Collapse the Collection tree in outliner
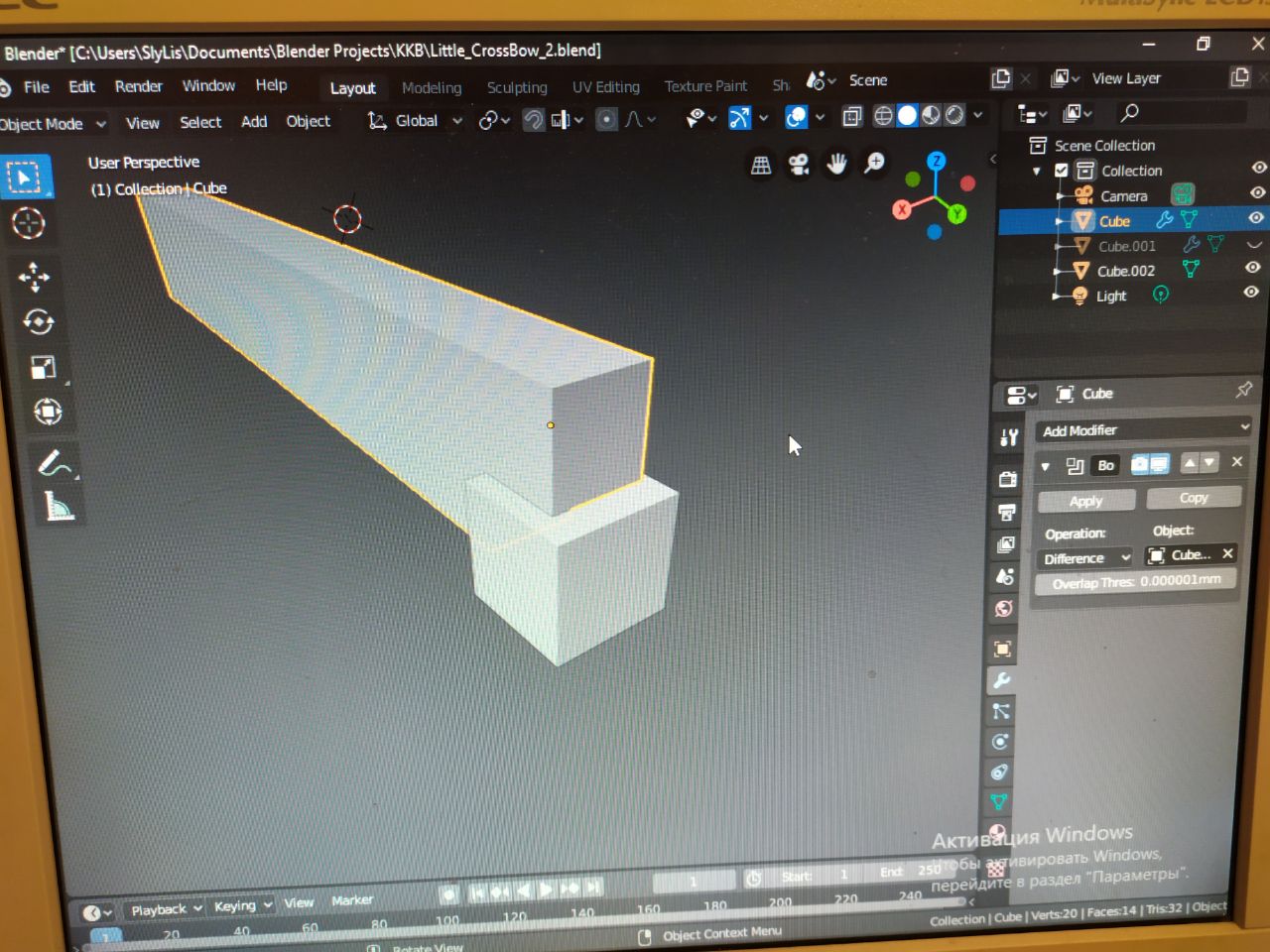The width and height of the screenshot is (1270, 952). 1037,171
